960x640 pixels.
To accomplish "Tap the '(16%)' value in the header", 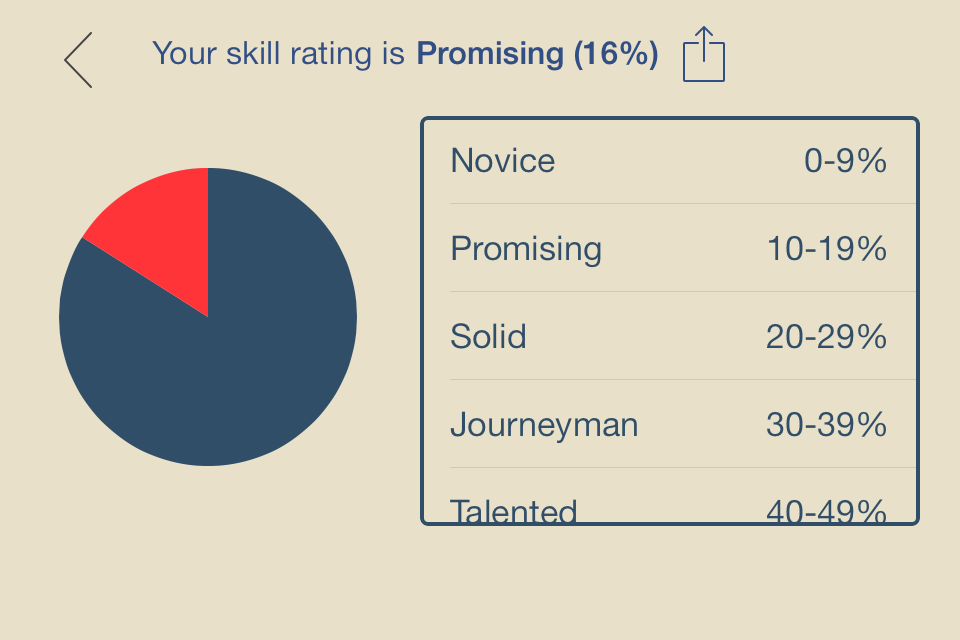I will point(616,54).
